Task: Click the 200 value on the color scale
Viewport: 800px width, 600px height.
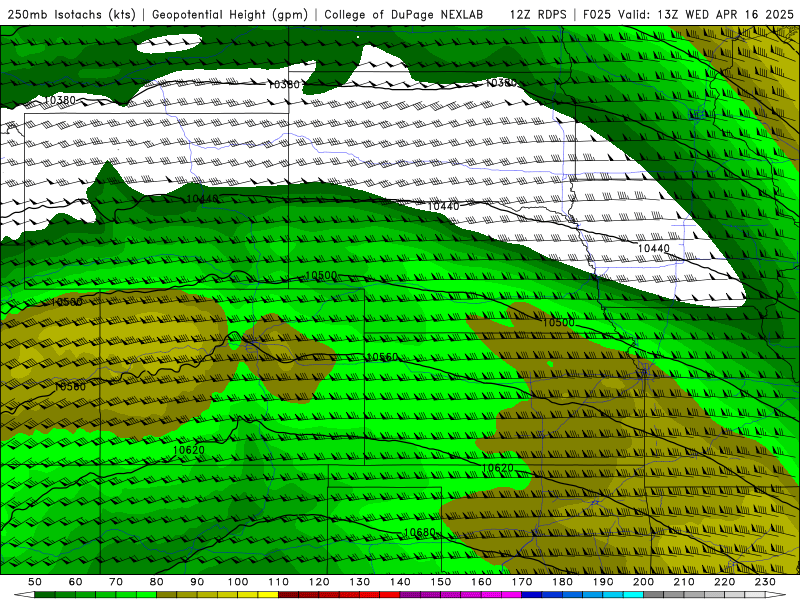Action: coord(644,582)
